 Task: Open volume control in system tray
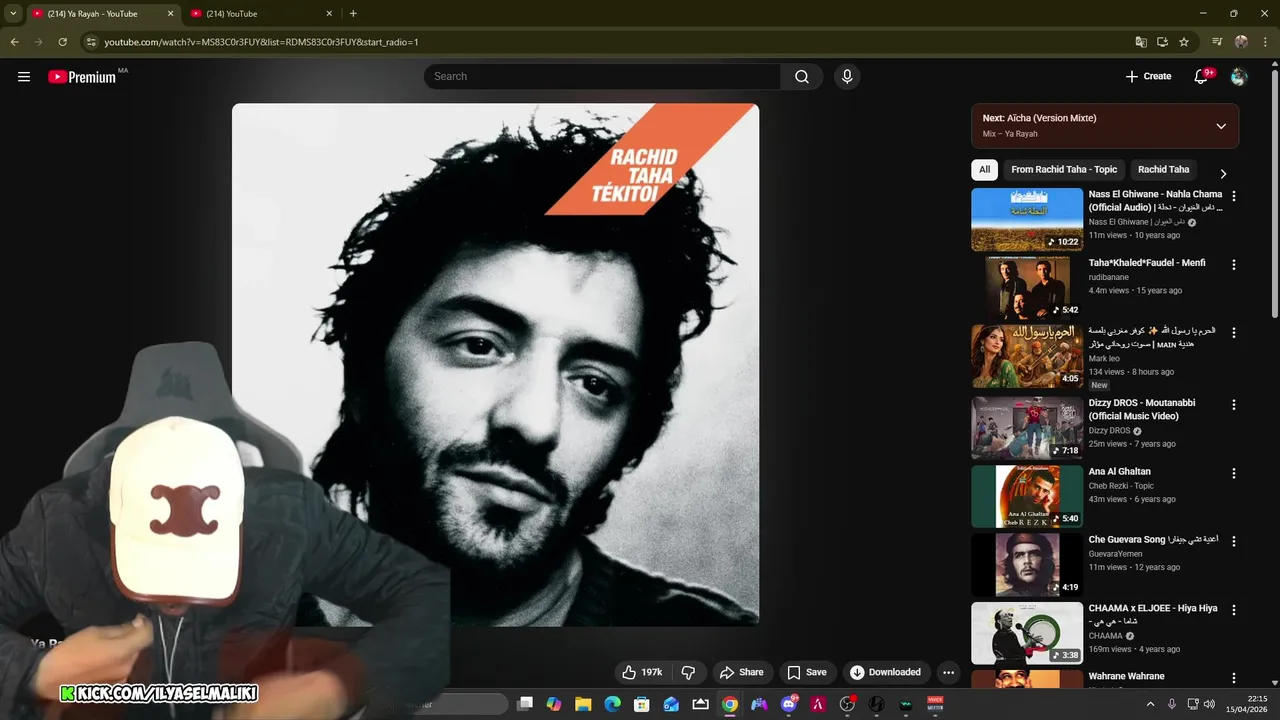[1209, 704]
